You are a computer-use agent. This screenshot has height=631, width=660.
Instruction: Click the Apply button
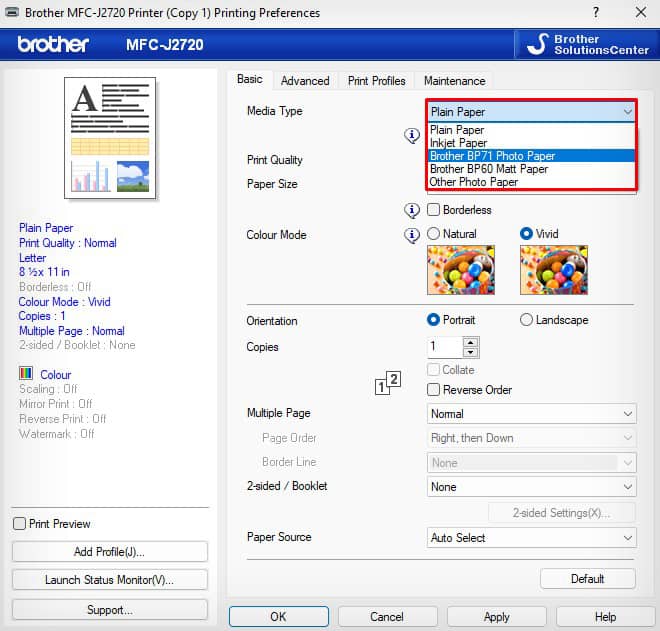click(496, 616)
